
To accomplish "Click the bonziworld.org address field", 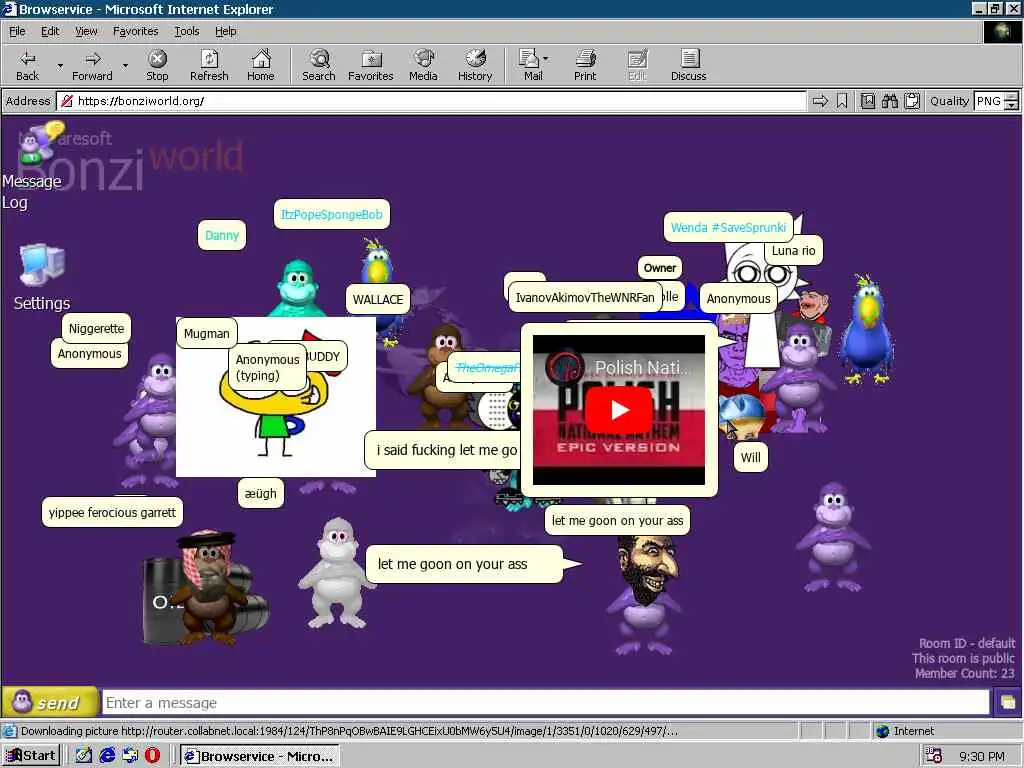I will pyautogui.click(x=431, y=101).
